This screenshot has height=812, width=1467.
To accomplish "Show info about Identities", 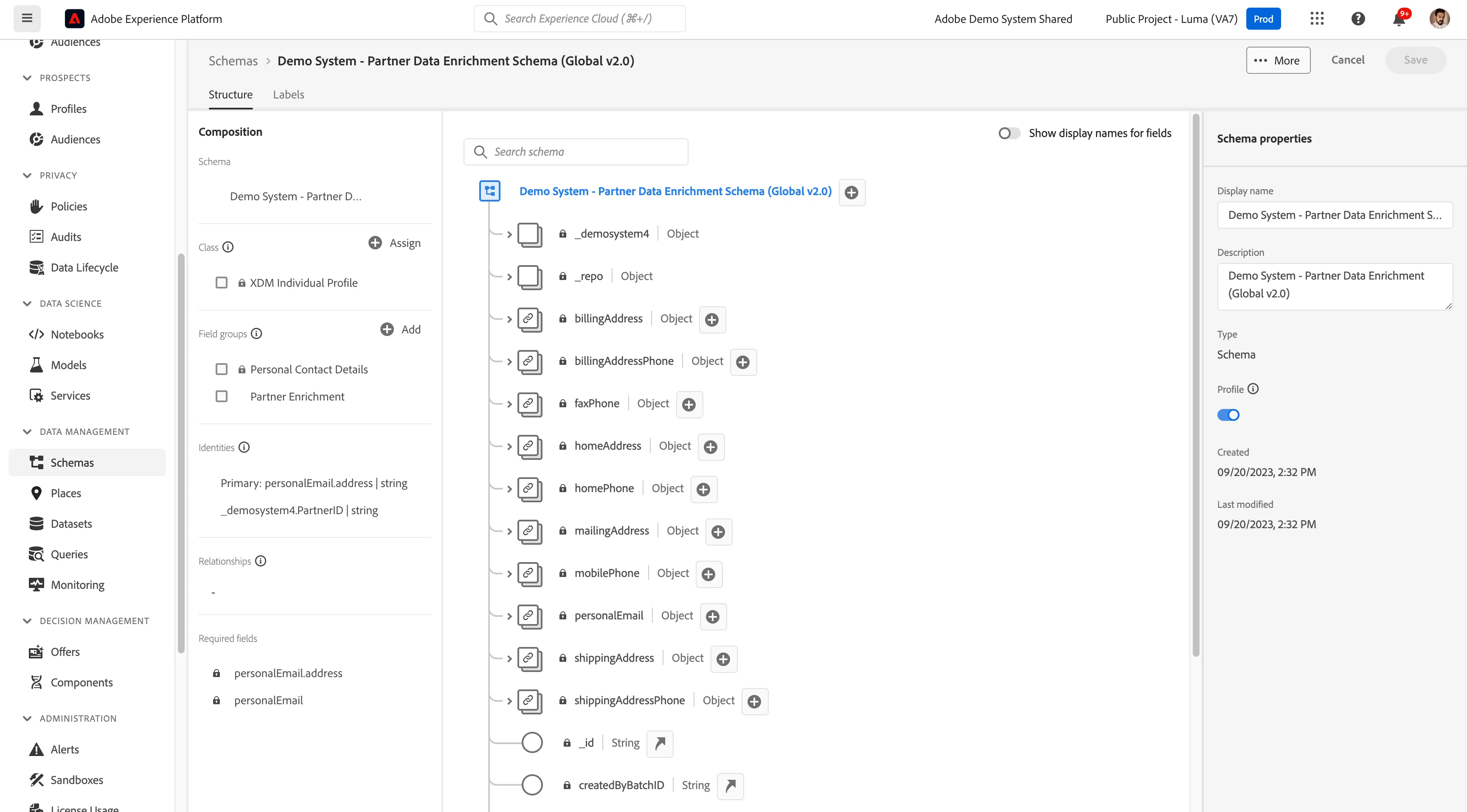I will [x=244, y=447].
